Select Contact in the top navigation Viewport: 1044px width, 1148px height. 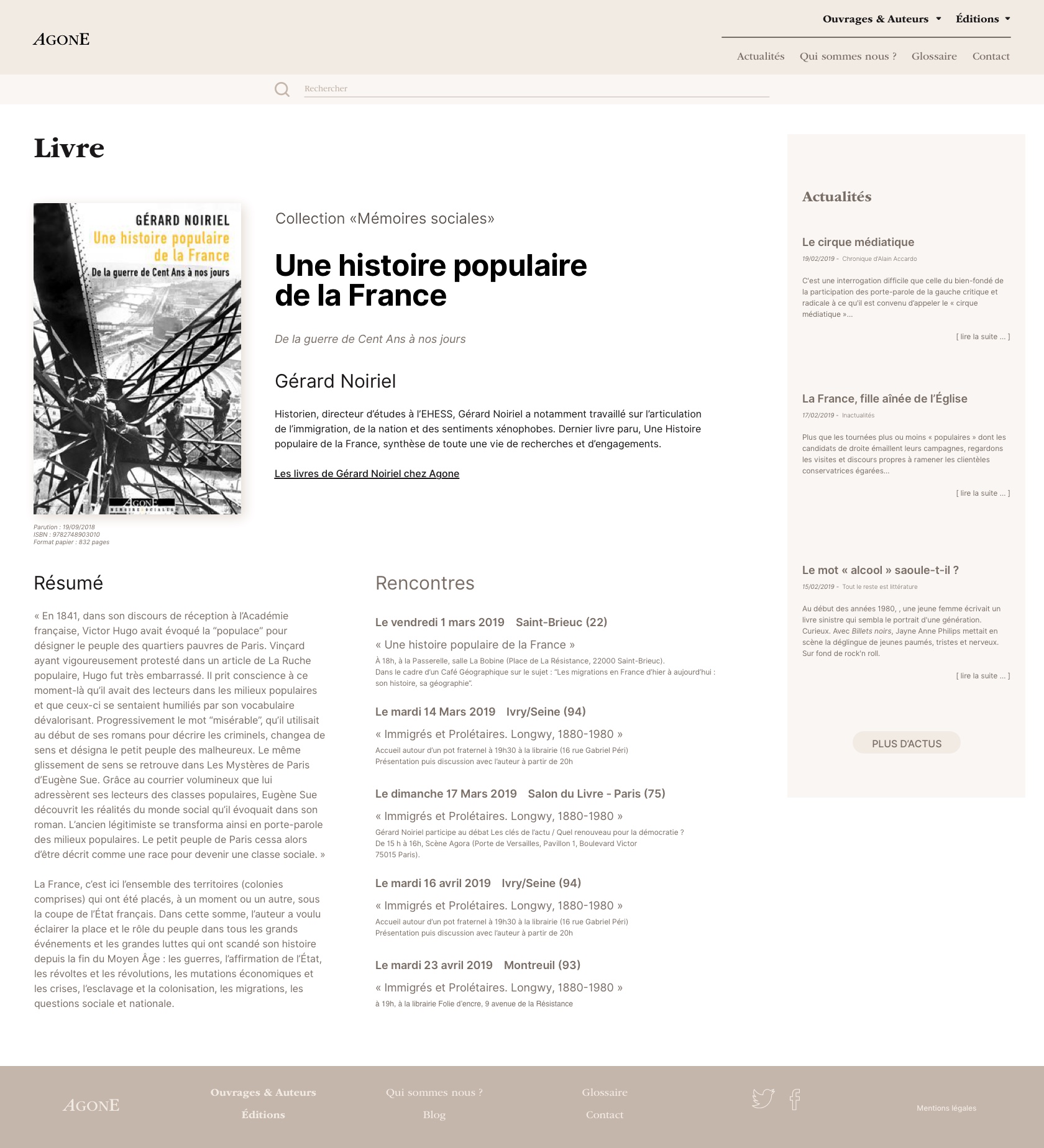point(991,56)
